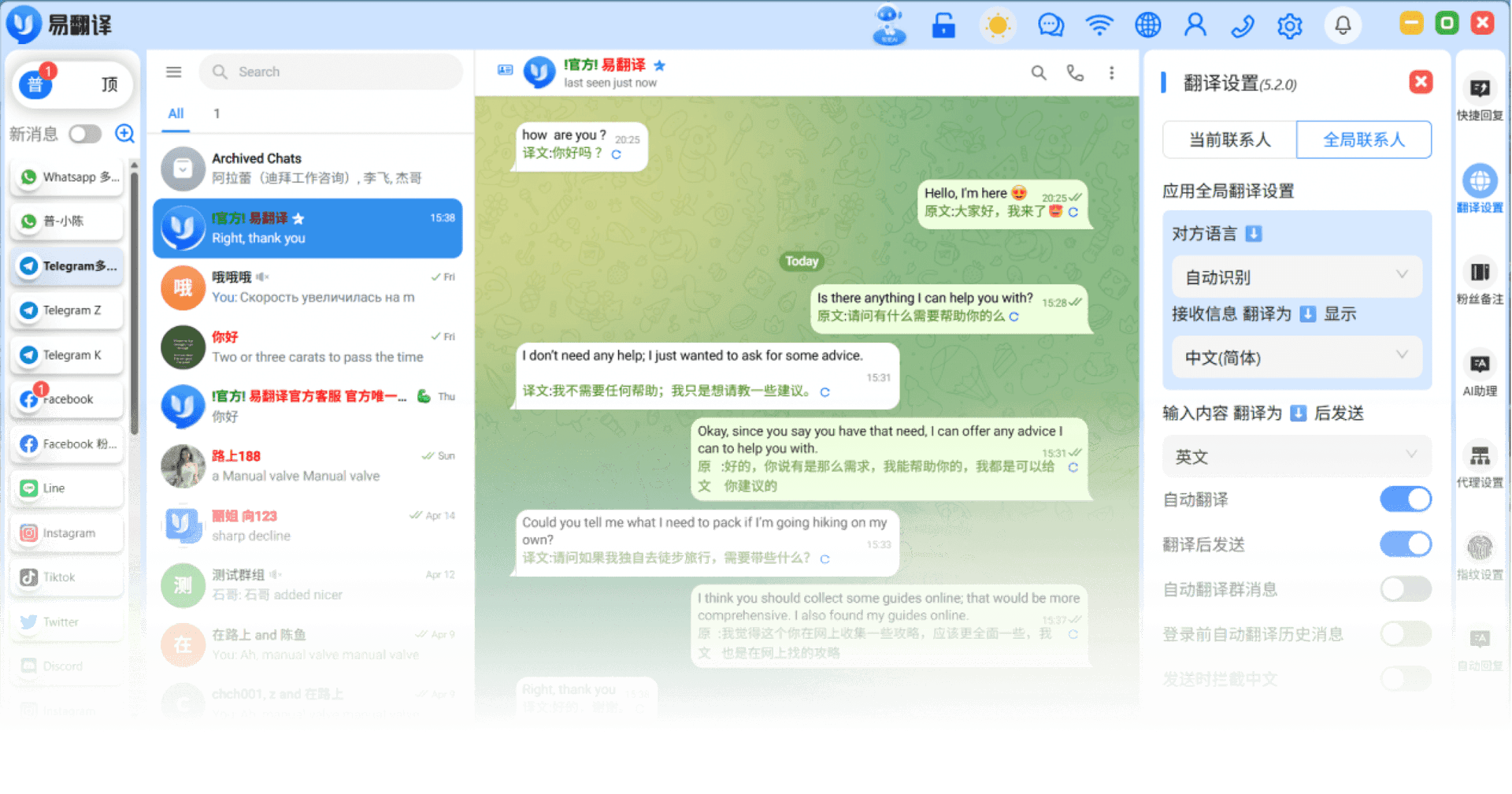The height and width of the screenshot is (794, 1512).
Task: Switch to 全局联系人 tab
Action: tap(1364, 140)
